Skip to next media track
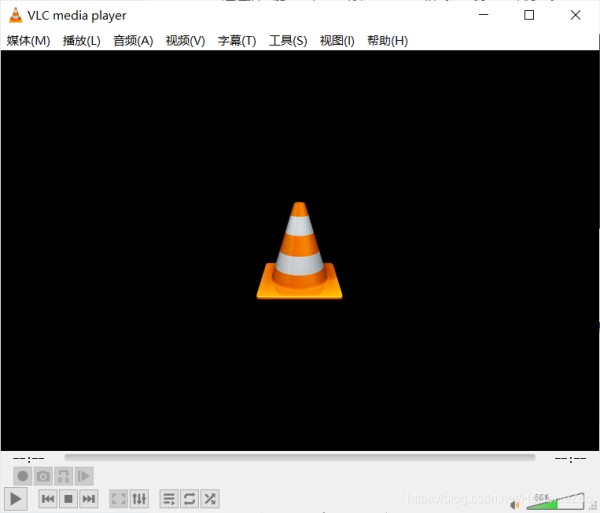 (x=89, y=499)
